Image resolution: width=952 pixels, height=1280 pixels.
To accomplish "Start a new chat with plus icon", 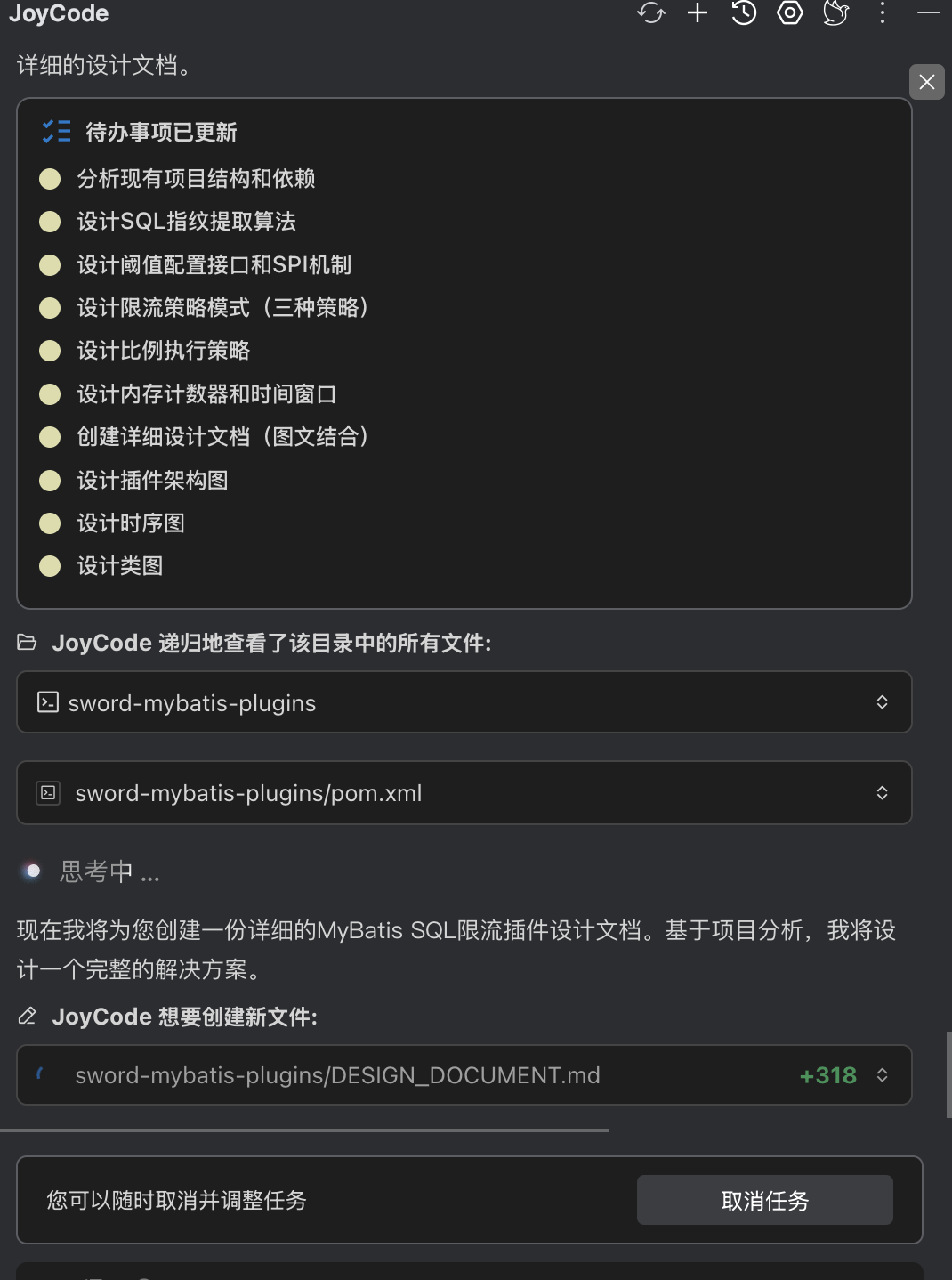I will (698, 12).
